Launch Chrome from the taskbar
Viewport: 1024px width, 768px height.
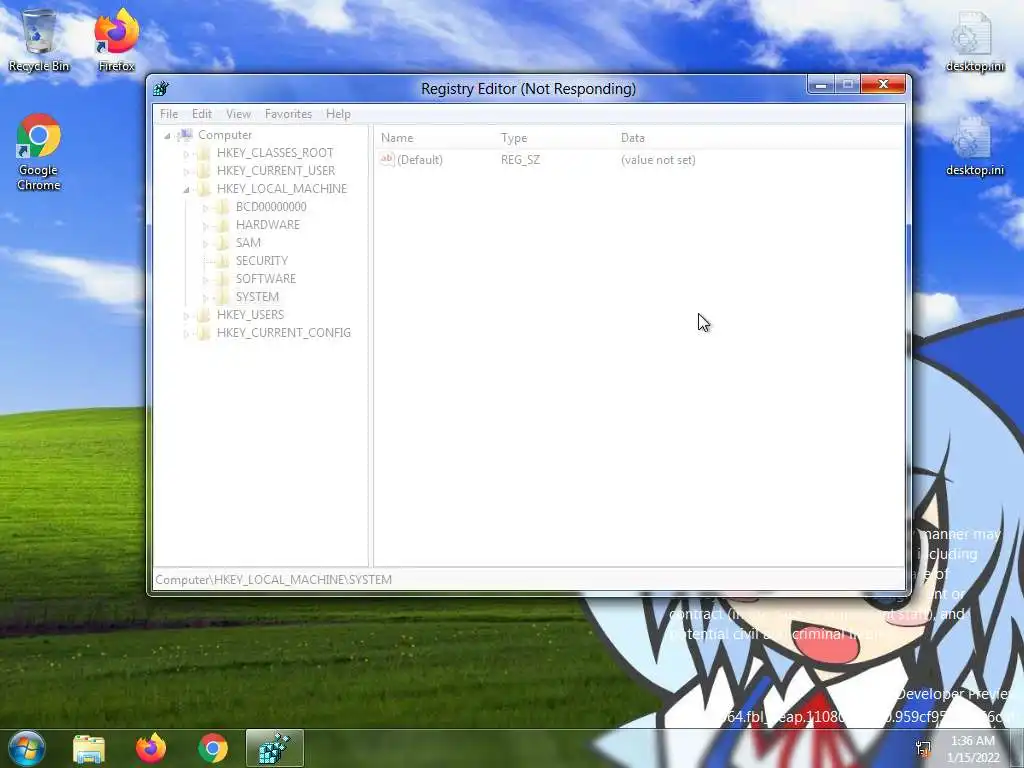pyautogui.click(x=213, y=748)
